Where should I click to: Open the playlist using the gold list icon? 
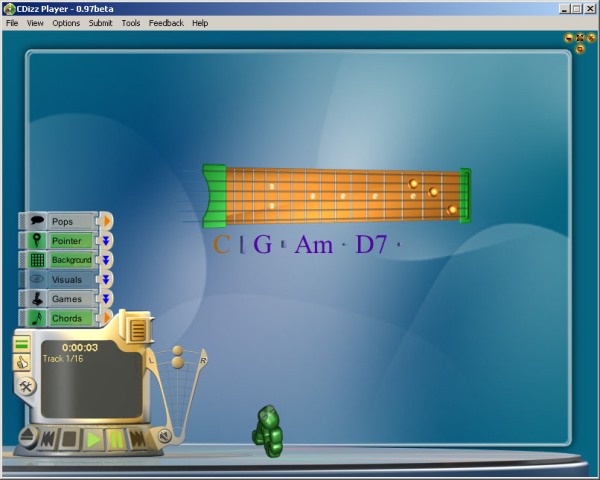pyautogui.click(x=138, y=330)
